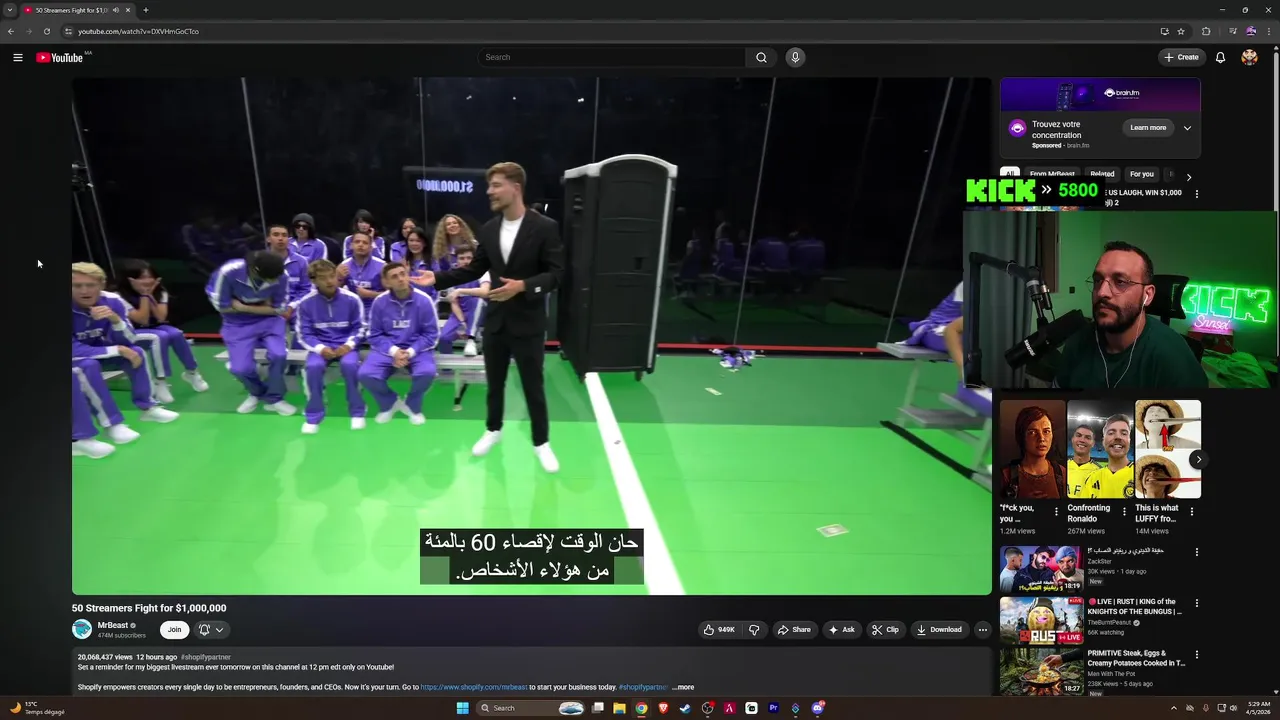
Task: Open the browser extensions puzzle icon
Action: pos(1206,31)
